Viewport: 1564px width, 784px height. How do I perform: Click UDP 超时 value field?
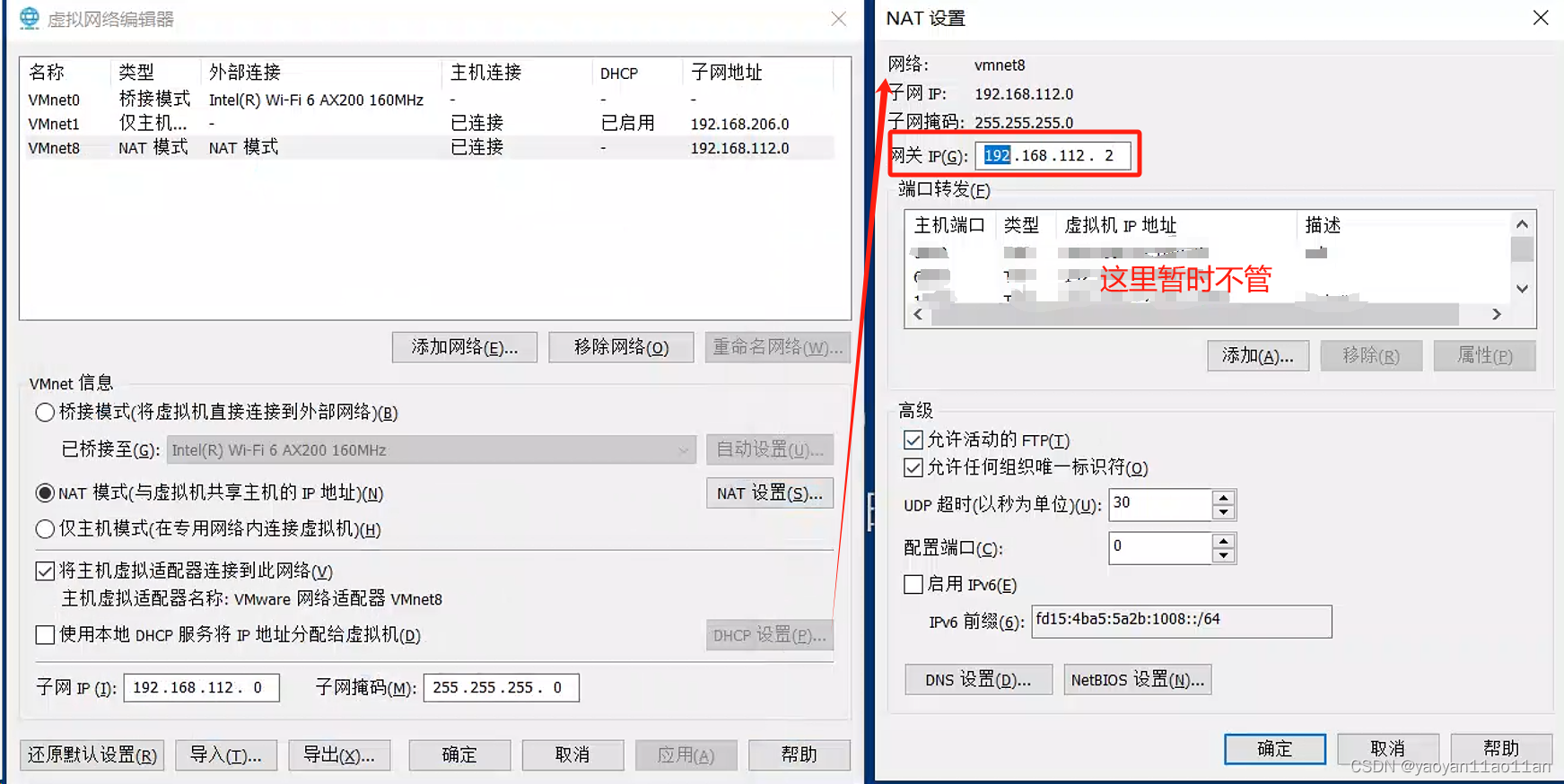[x=1160, y=504]
